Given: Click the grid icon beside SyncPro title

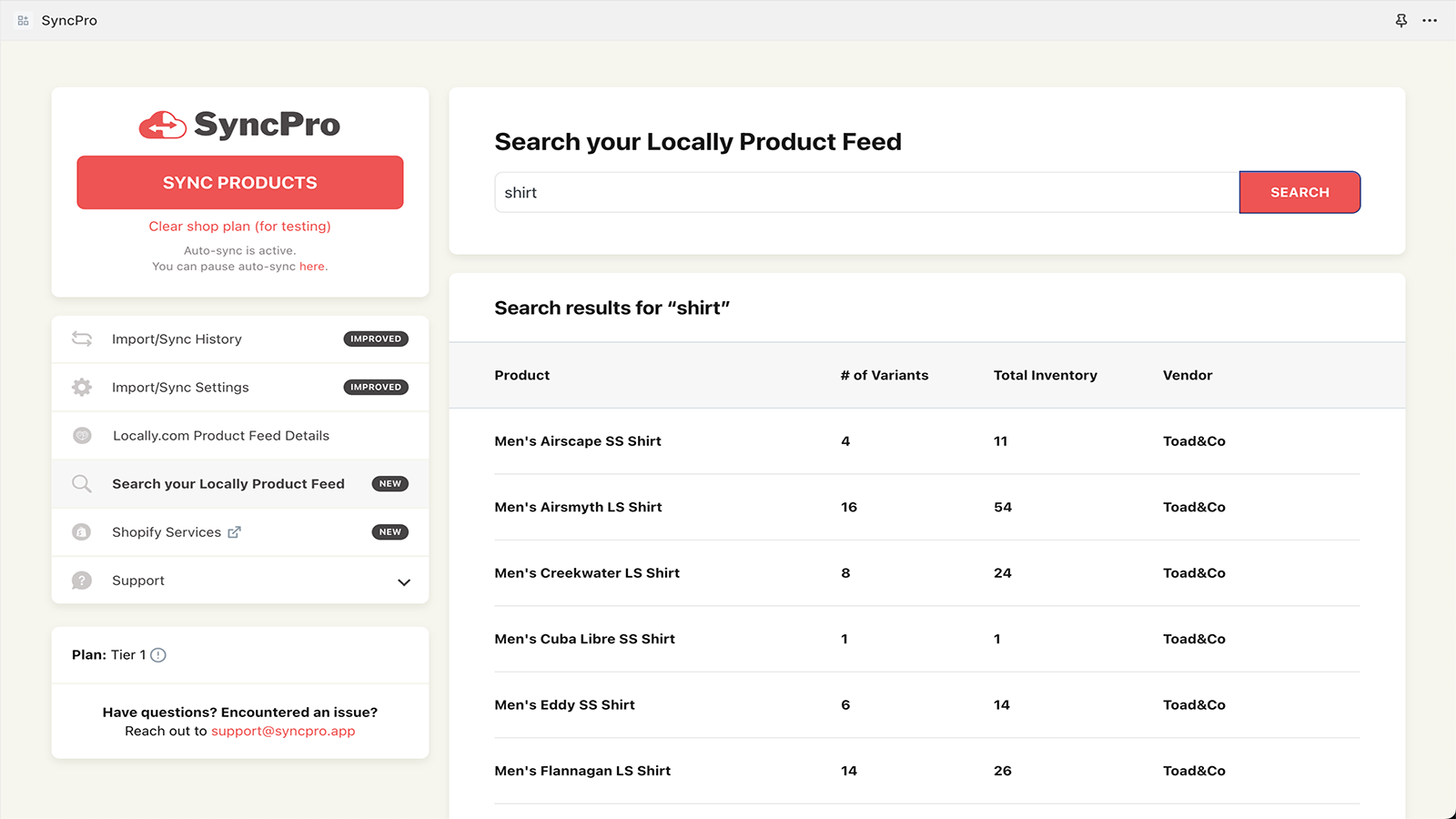Looking at the screenshot, I should pyautogui.click(x=23, y=19).
